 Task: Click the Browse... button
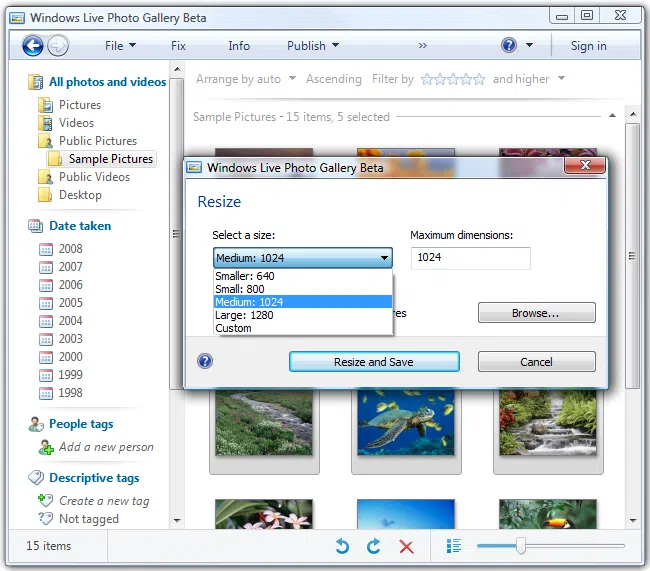[x=536, y=313]
